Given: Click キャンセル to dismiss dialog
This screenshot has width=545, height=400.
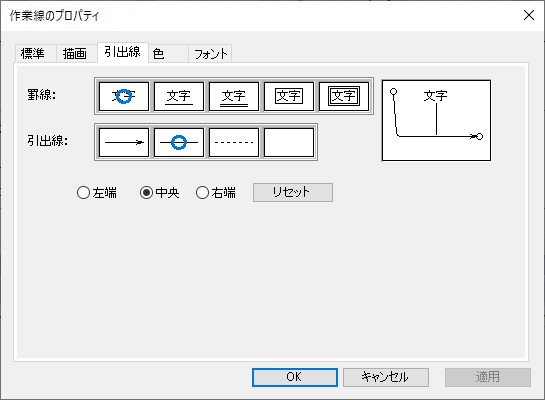Looking at the screenshot, I should pos(386,377).
